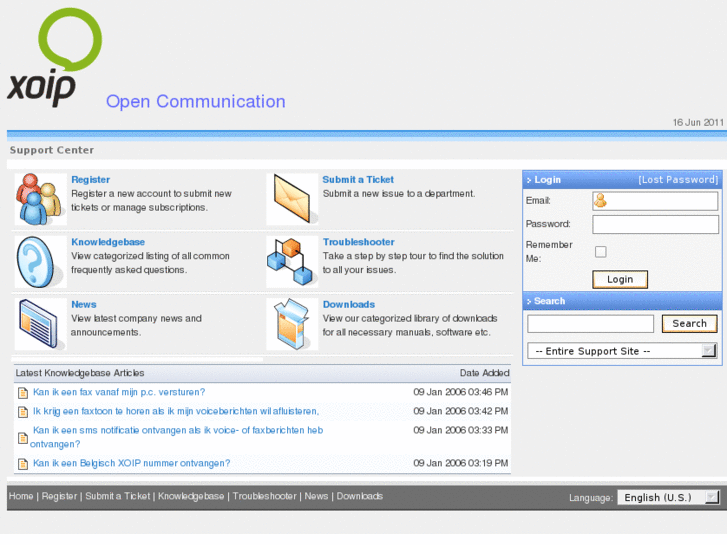The height and width of the screenshot is (545, 727).
Task: Click date '09 Jan 2006 03:46 PM'
Action: [x=460, y=392]
